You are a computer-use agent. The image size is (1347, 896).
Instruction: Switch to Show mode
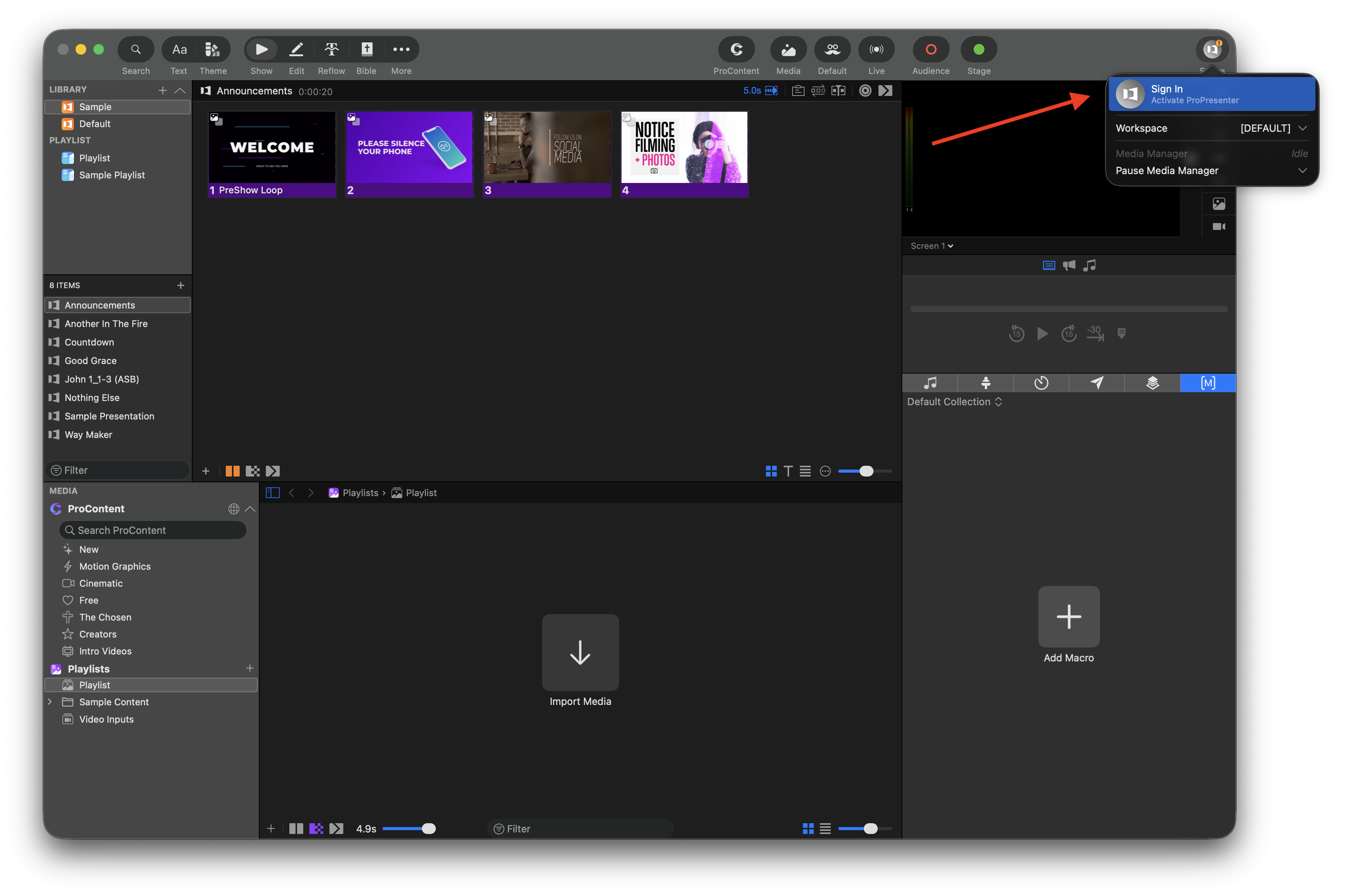(x=261, y=50)
